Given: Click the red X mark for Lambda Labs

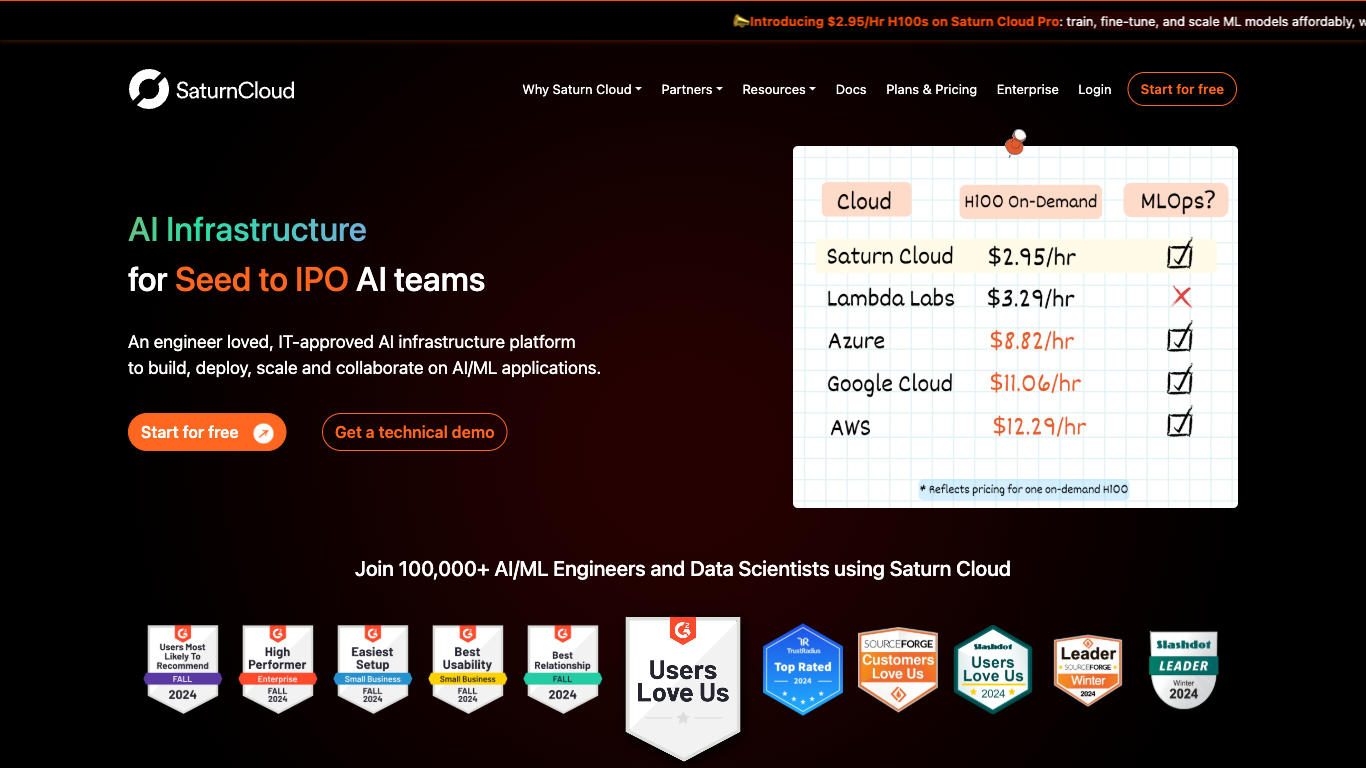Looking at the screenshot, I should click(1182, 297).
